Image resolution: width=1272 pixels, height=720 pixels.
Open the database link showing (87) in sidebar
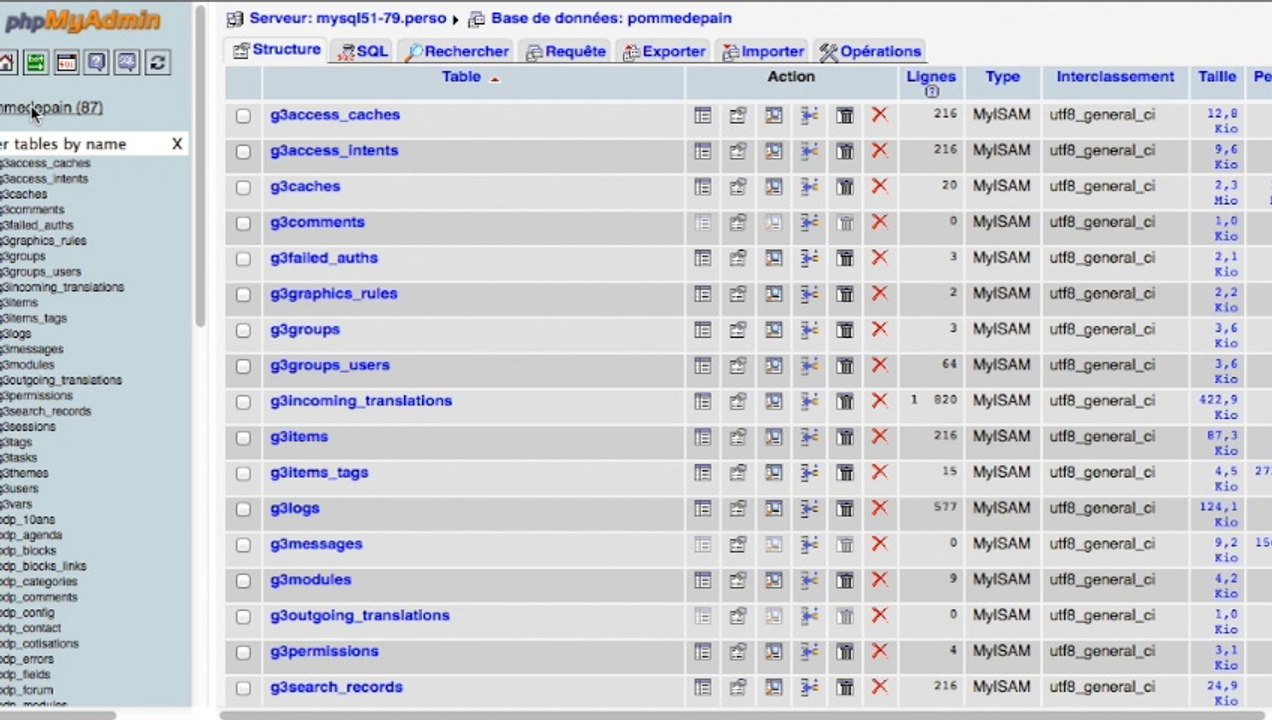click(x=51, y=107)
